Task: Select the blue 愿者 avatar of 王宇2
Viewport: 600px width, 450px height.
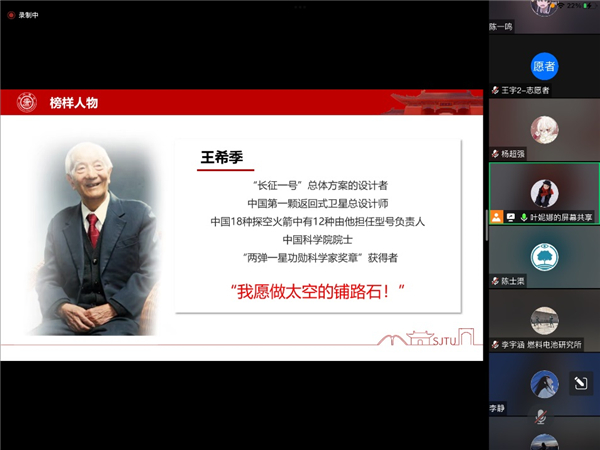Action: (x=544, y=67)
